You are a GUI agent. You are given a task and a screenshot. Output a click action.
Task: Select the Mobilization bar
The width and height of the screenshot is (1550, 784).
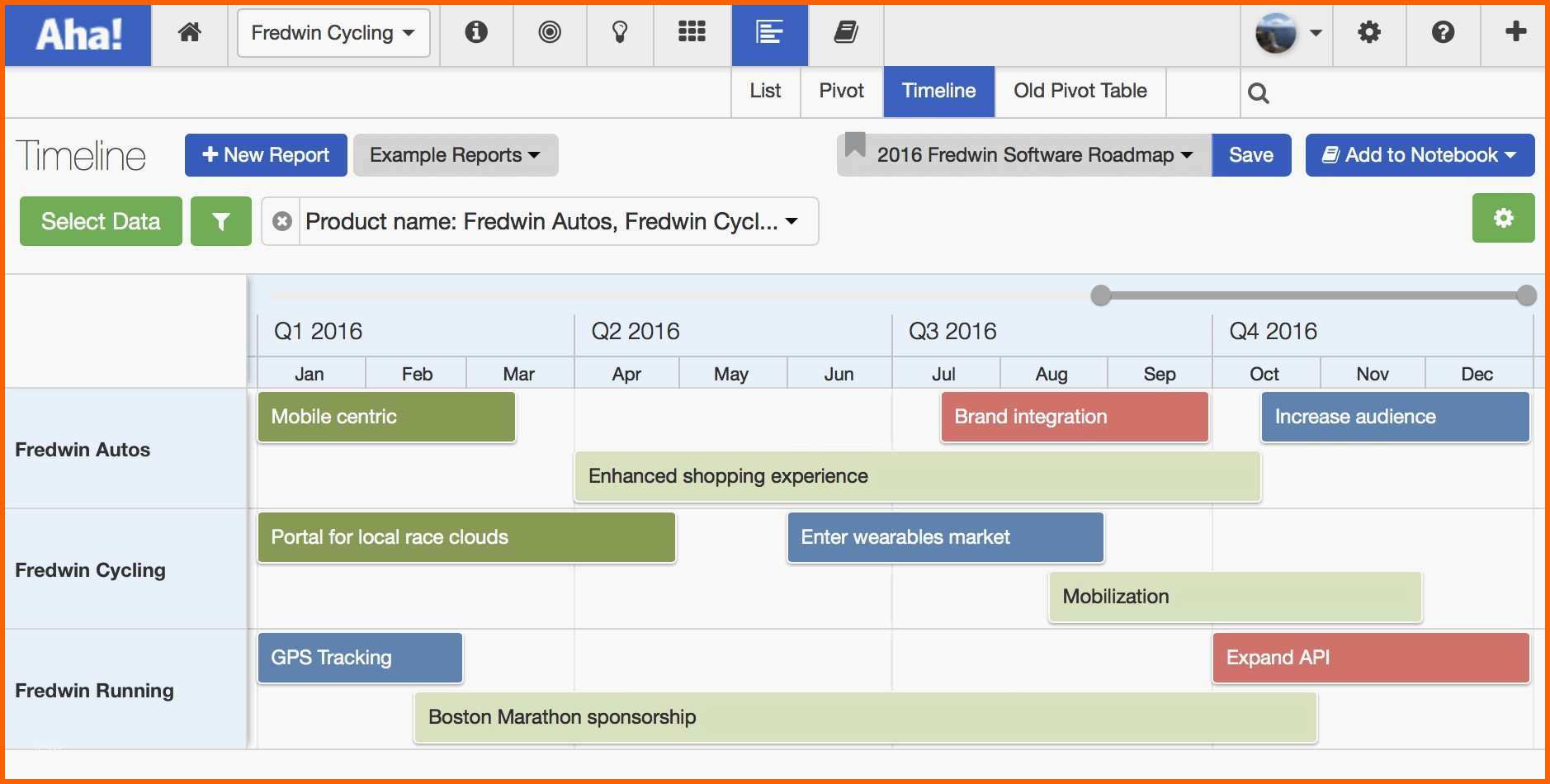[x=1236, y=597]
